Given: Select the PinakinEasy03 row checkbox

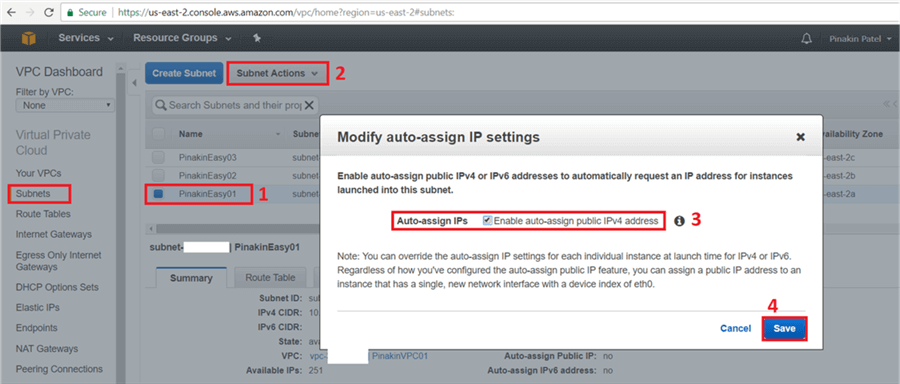Looking at the screenshot, I should click(x=158, y=157).
